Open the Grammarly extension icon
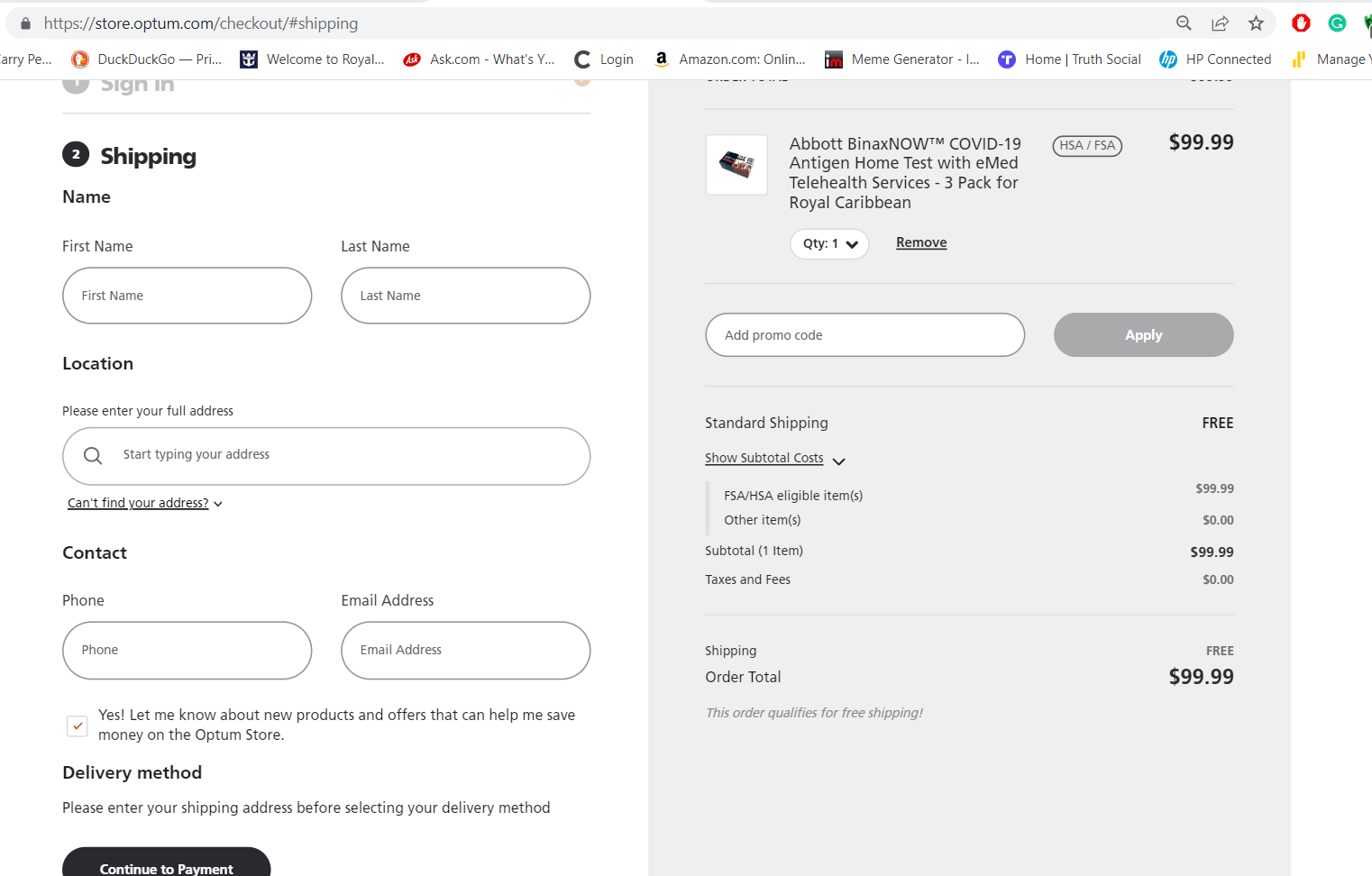The height and width of the screenshot is (876, 1372). pos(1337,23)
